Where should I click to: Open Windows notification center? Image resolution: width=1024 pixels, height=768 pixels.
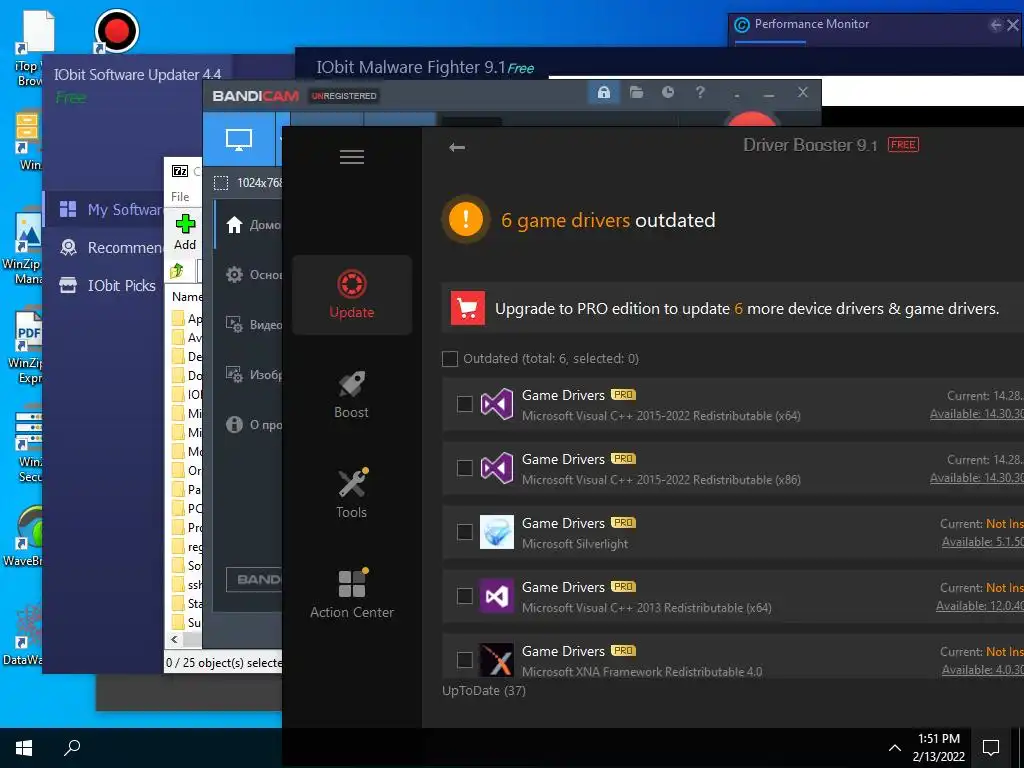coord(991,748)
